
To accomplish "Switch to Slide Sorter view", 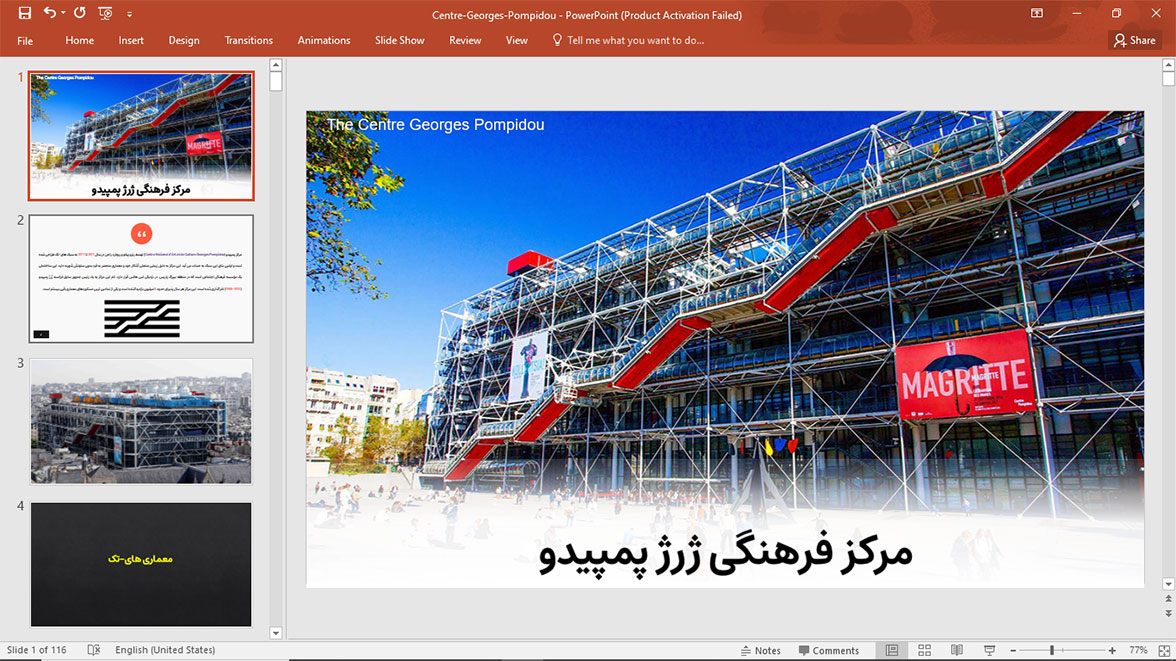I will pyautogui.click(x=924, y=650).
